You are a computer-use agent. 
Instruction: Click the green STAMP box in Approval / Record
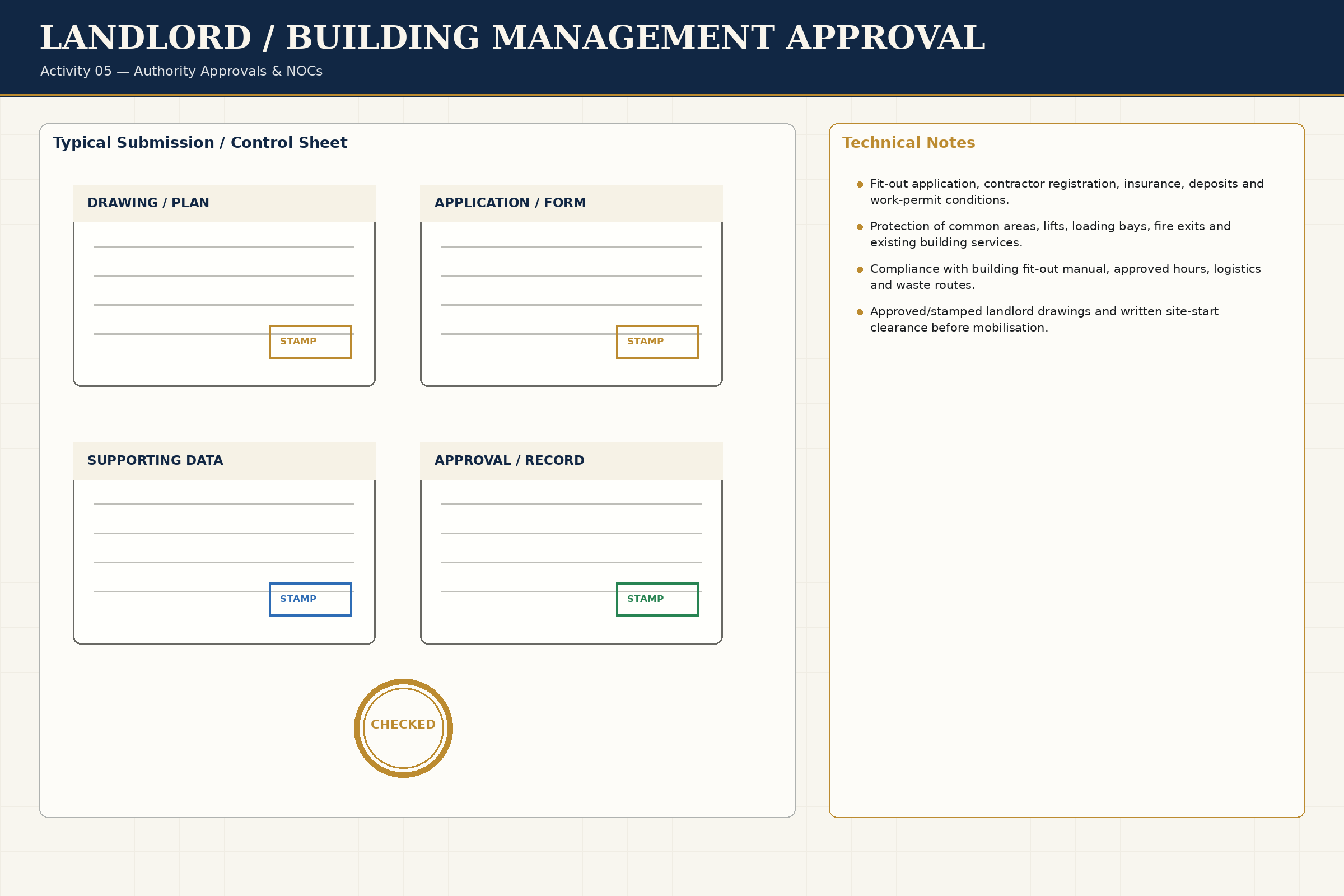click(657, 599)
